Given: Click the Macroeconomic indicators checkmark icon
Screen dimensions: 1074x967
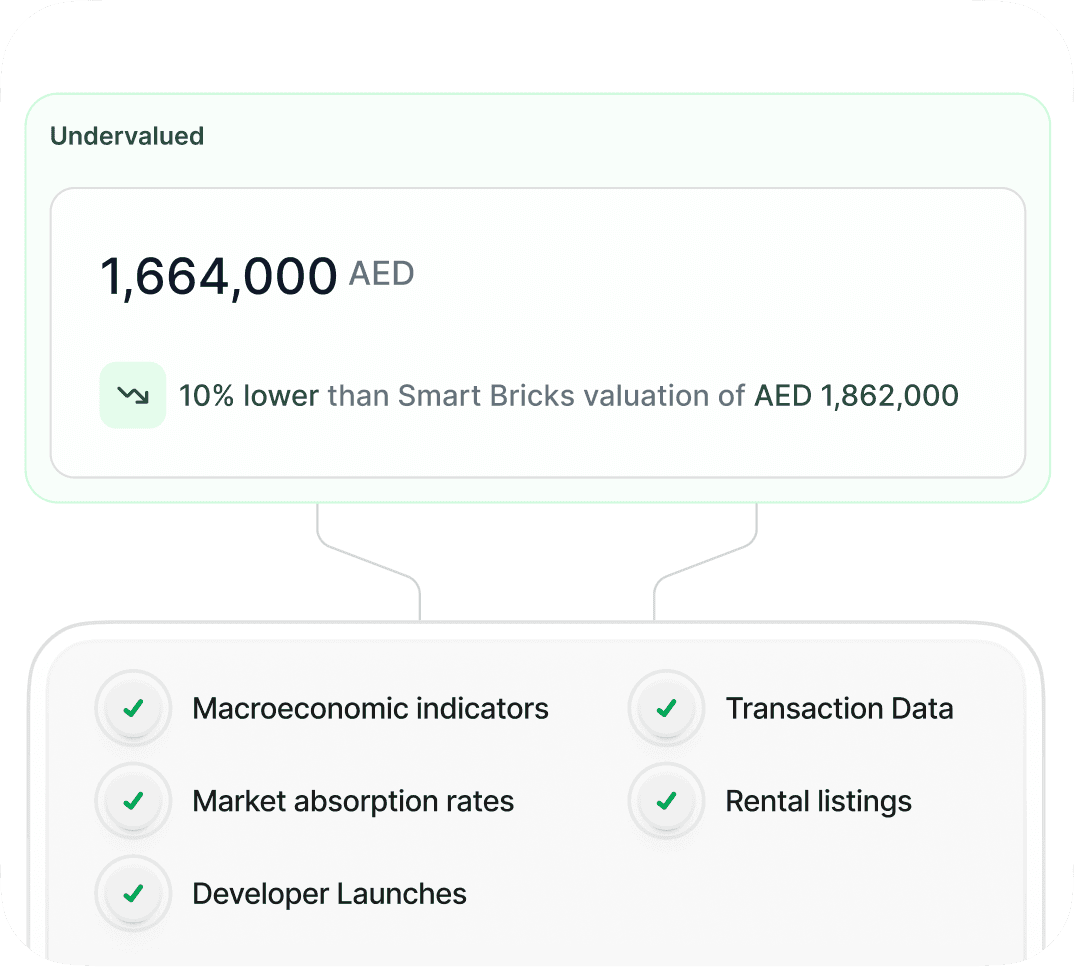Looking at the screenshot, I should point(133,708).
